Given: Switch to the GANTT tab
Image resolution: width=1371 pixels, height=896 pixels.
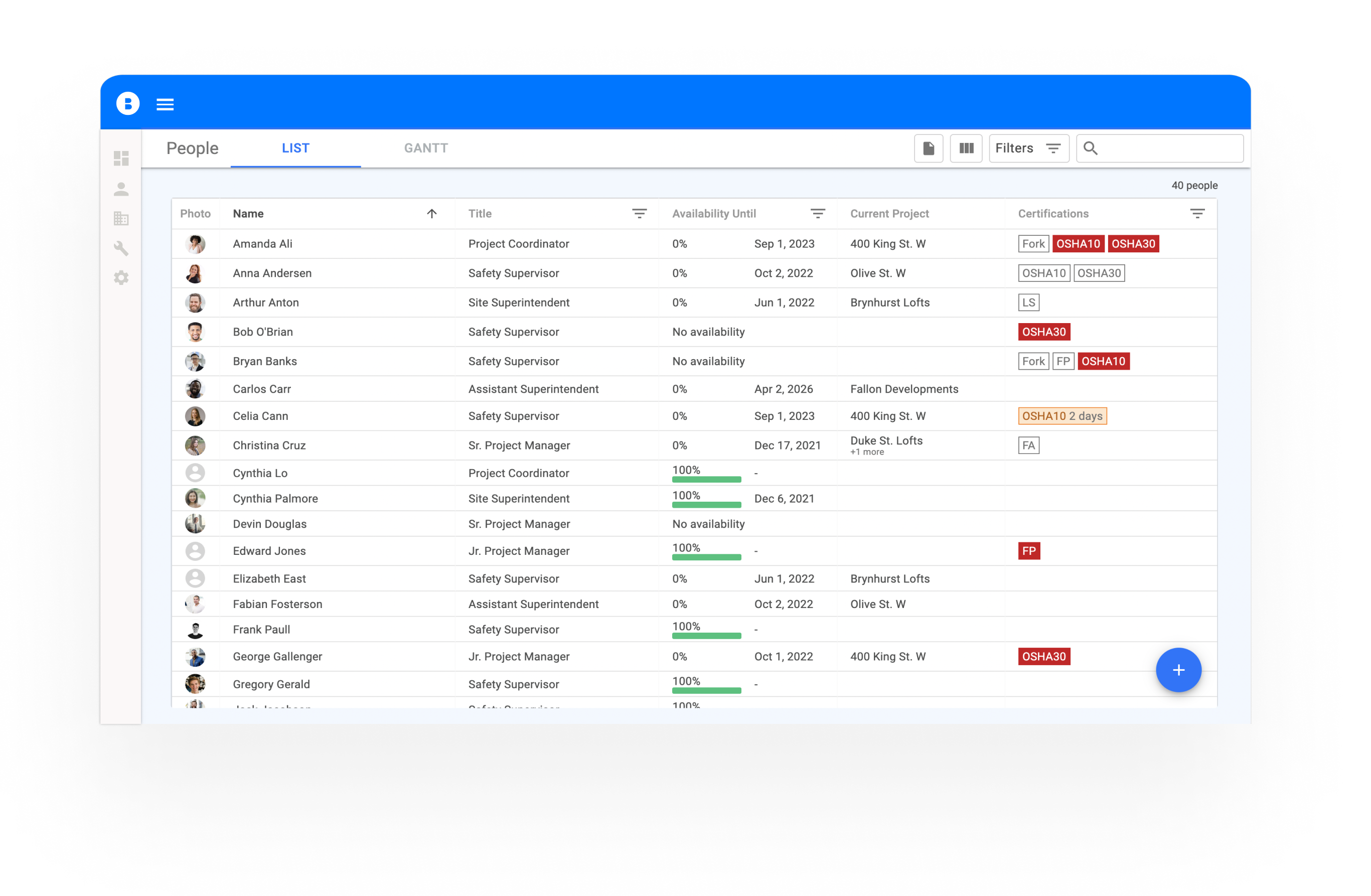Looking at the screenshot, I should click(426, 148).
